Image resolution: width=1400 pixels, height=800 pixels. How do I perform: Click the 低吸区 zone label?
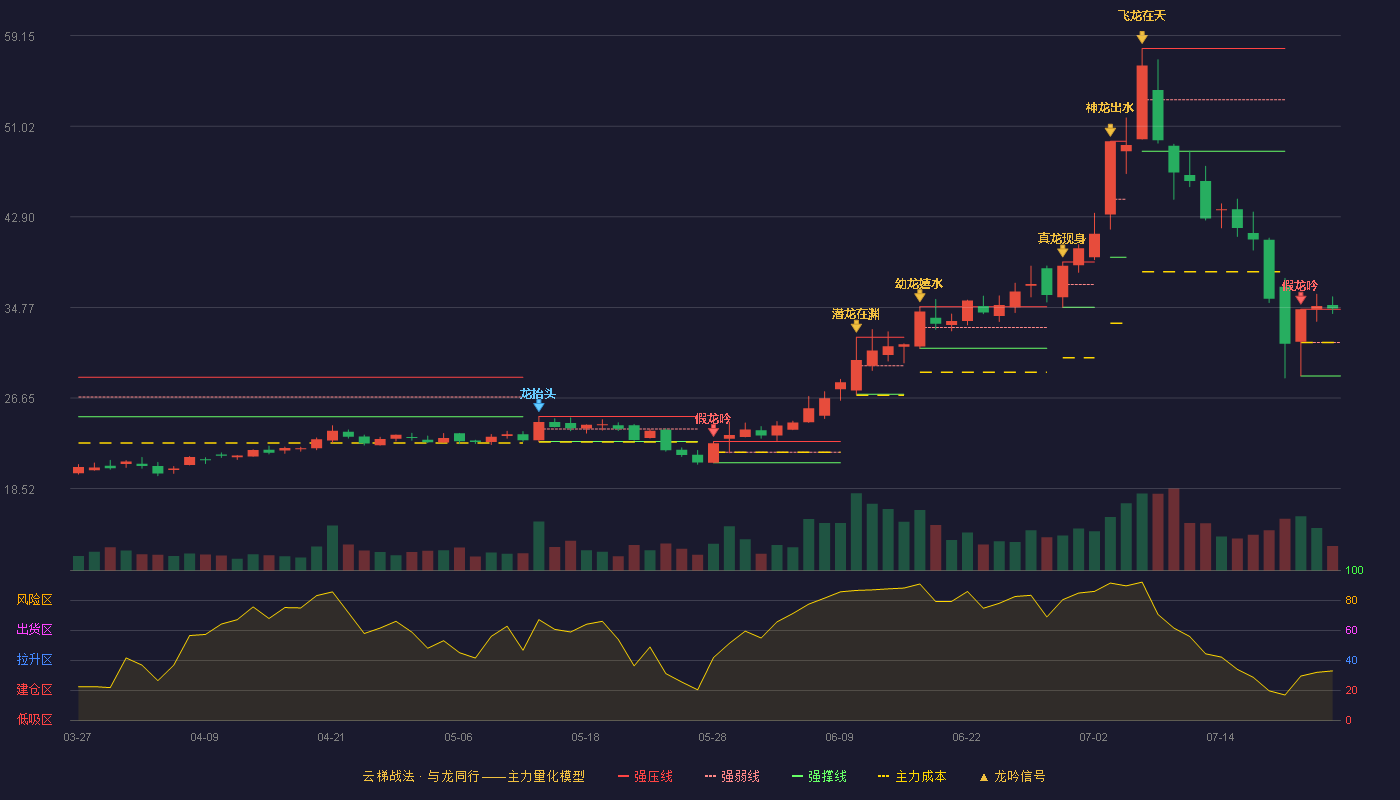point(34,719)
